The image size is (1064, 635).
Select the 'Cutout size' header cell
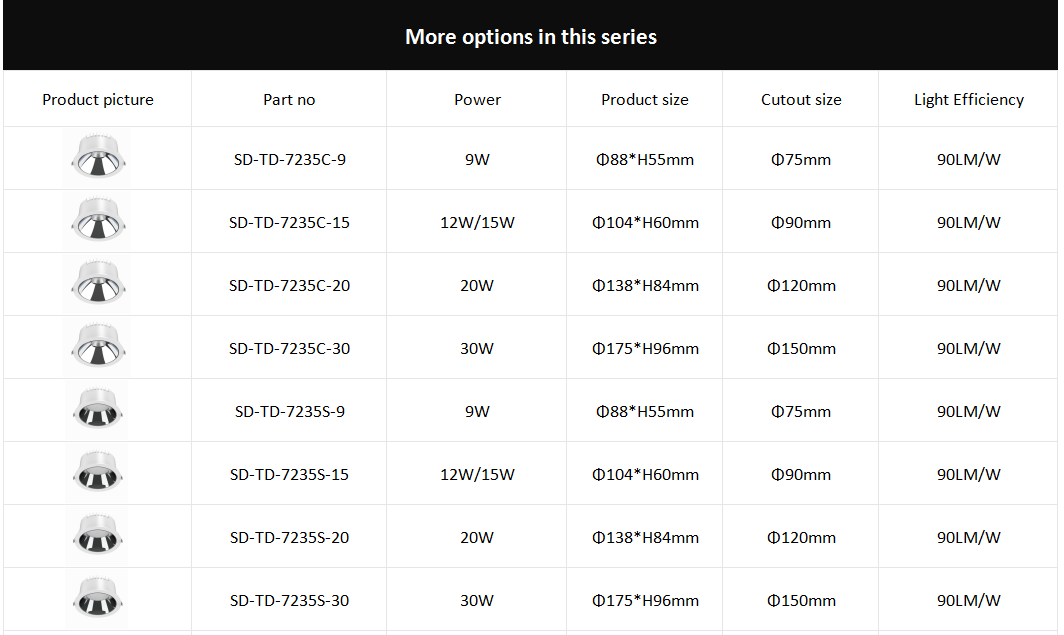coord(801,99)
